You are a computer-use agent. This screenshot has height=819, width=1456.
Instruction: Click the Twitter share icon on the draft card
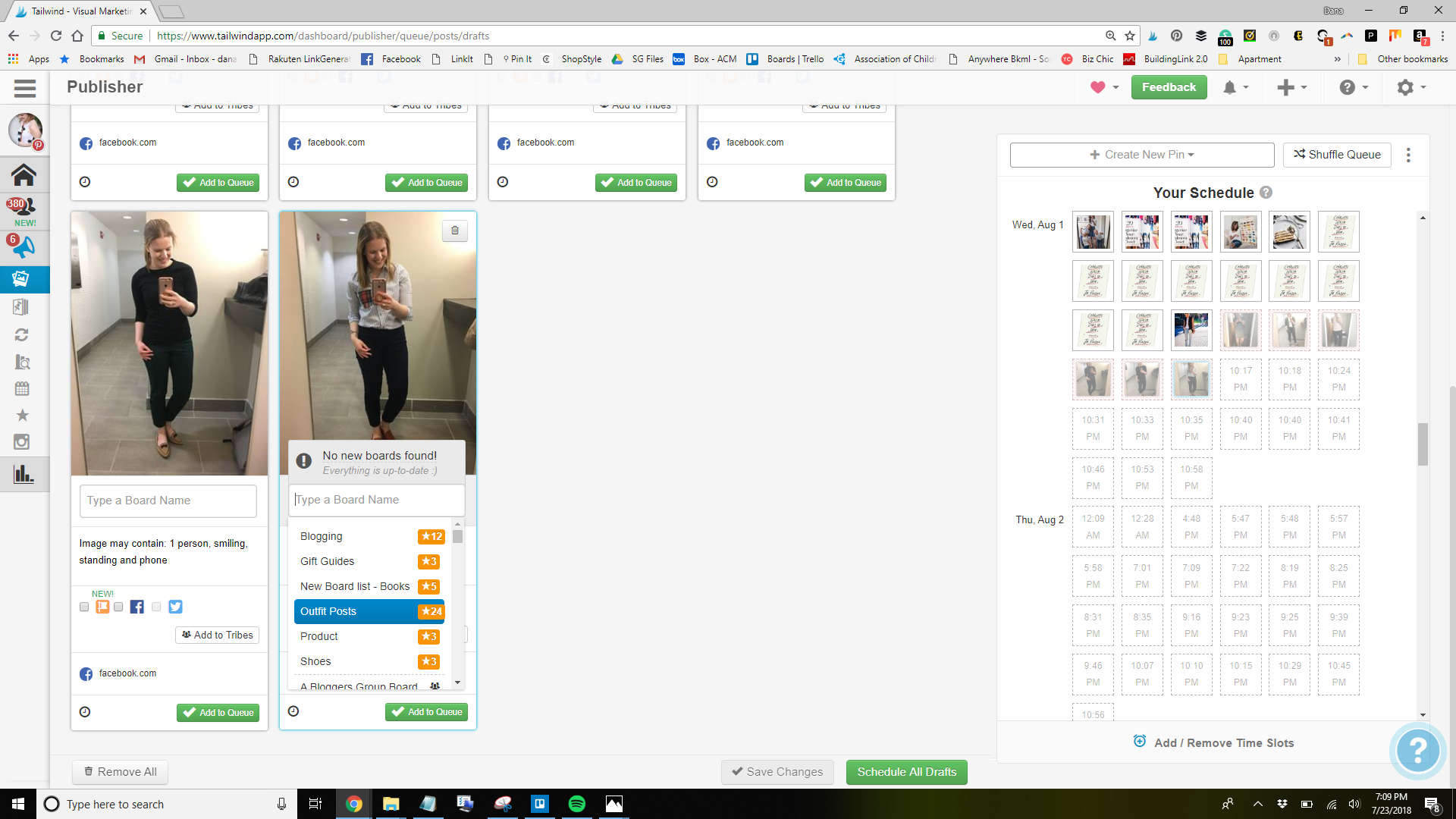(x=175, y=607)
